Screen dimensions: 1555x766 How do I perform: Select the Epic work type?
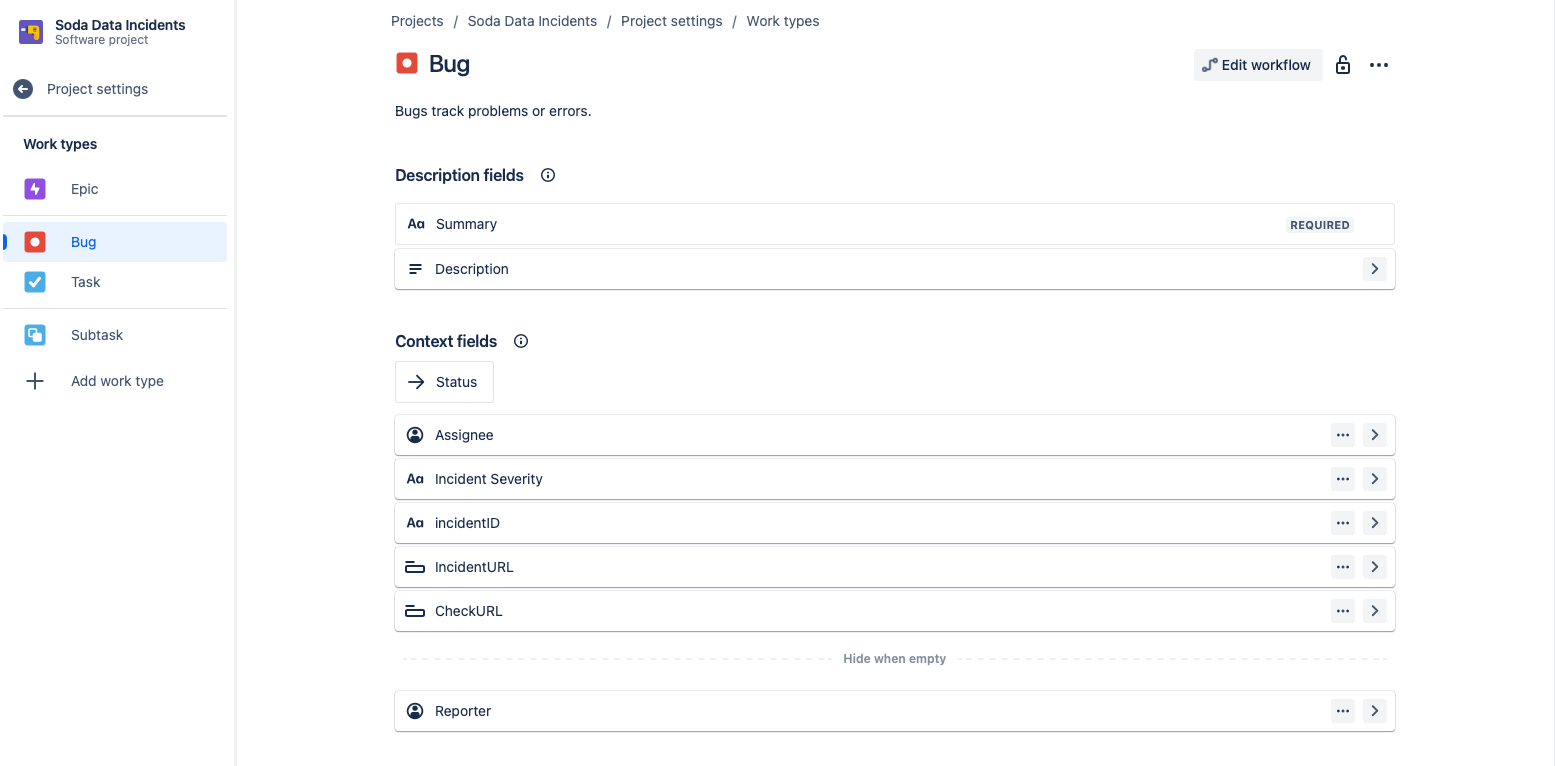click(84, 189)
